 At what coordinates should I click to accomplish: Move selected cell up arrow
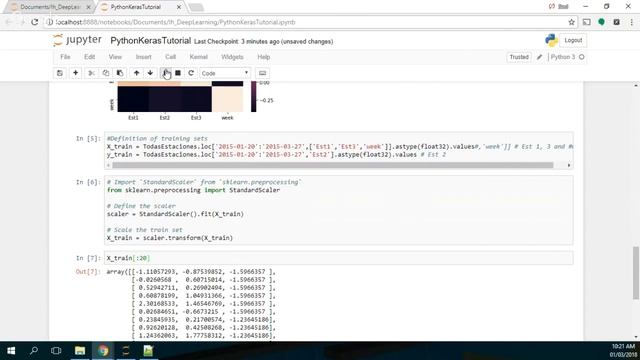pyautogui.click(x=137, y=73)
